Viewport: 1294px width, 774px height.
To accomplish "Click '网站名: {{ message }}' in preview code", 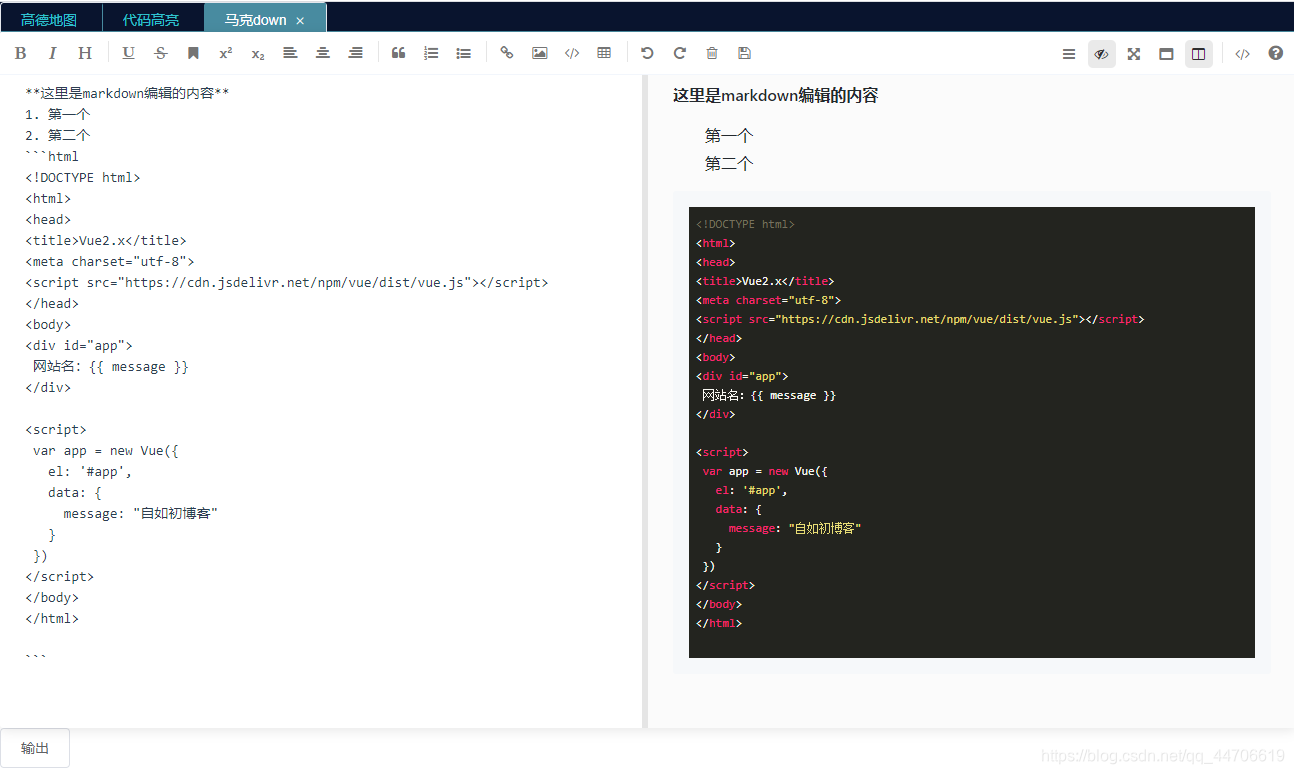I will click(x=769, y=395).
